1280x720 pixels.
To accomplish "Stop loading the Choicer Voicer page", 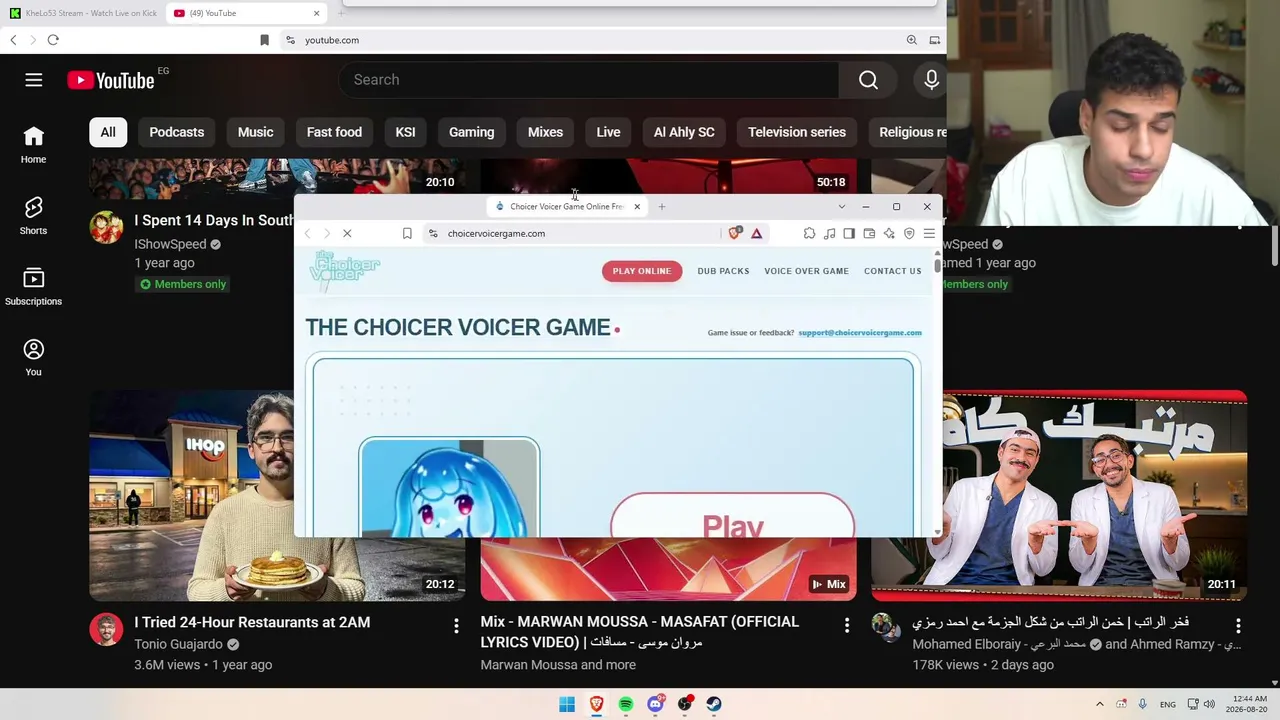I will (347, 233).
